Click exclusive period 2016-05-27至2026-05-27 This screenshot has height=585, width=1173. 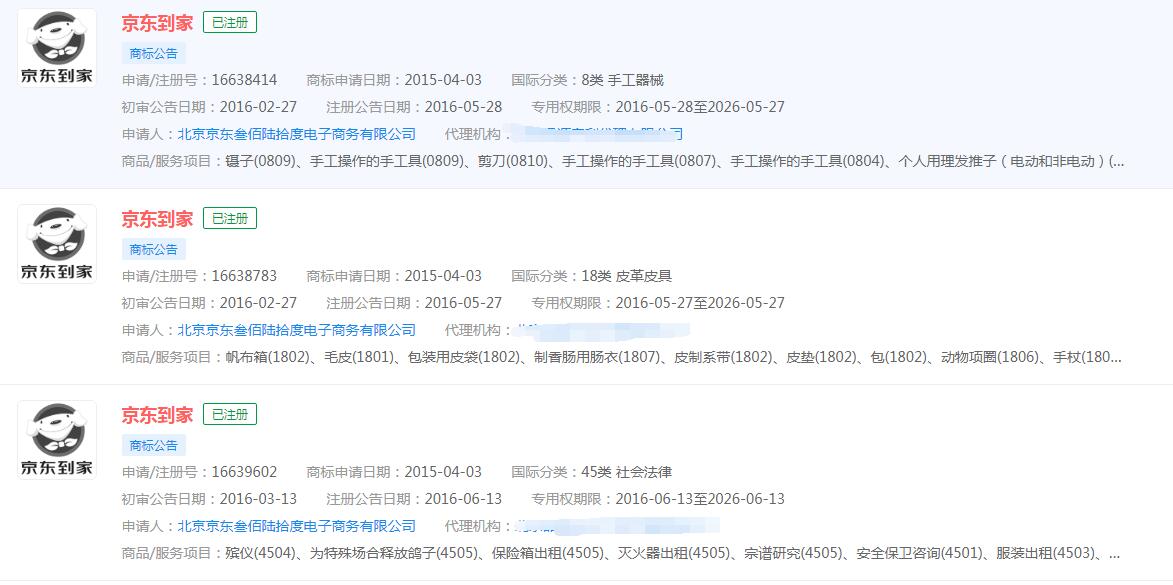(x=699, y=303)
